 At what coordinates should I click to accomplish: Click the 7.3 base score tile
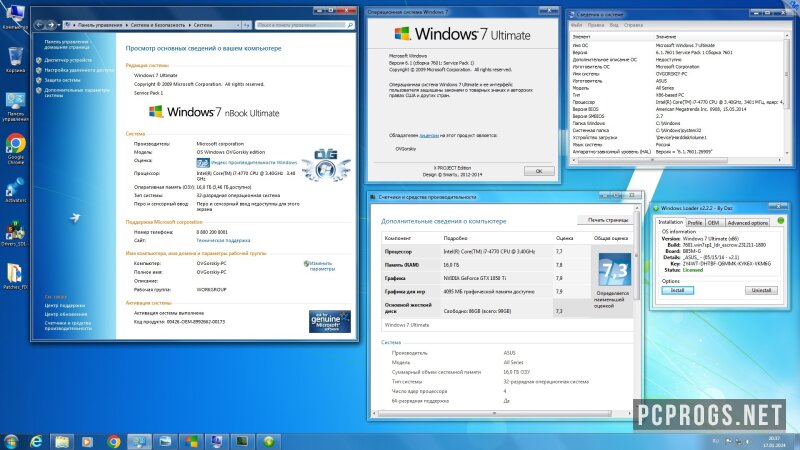614,269
